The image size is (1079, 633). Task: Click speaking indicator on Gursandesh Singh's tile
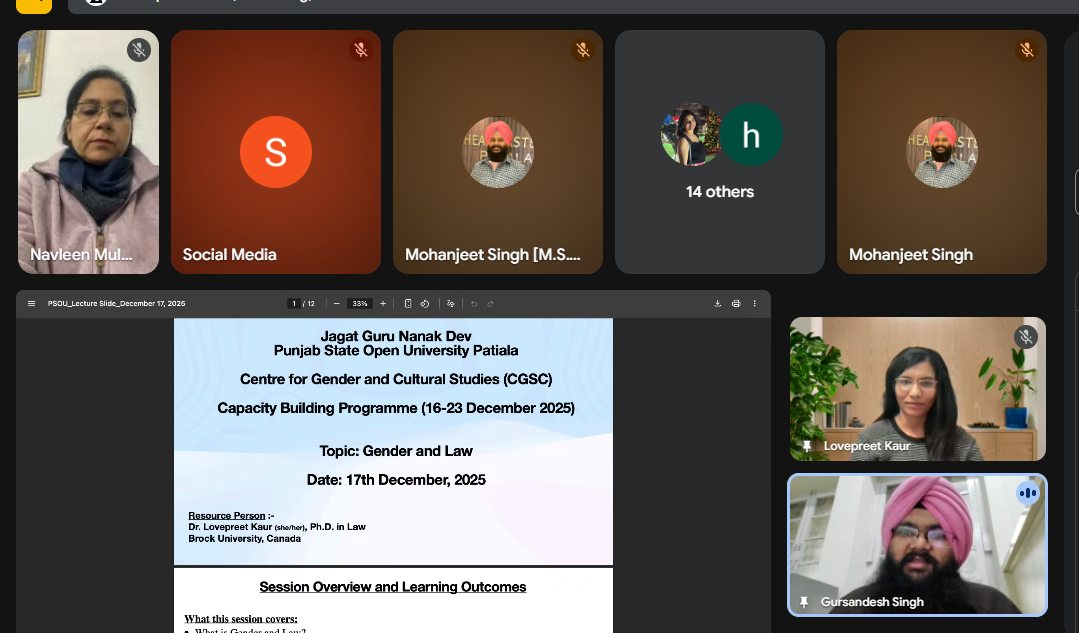(x=1028, y=492)
